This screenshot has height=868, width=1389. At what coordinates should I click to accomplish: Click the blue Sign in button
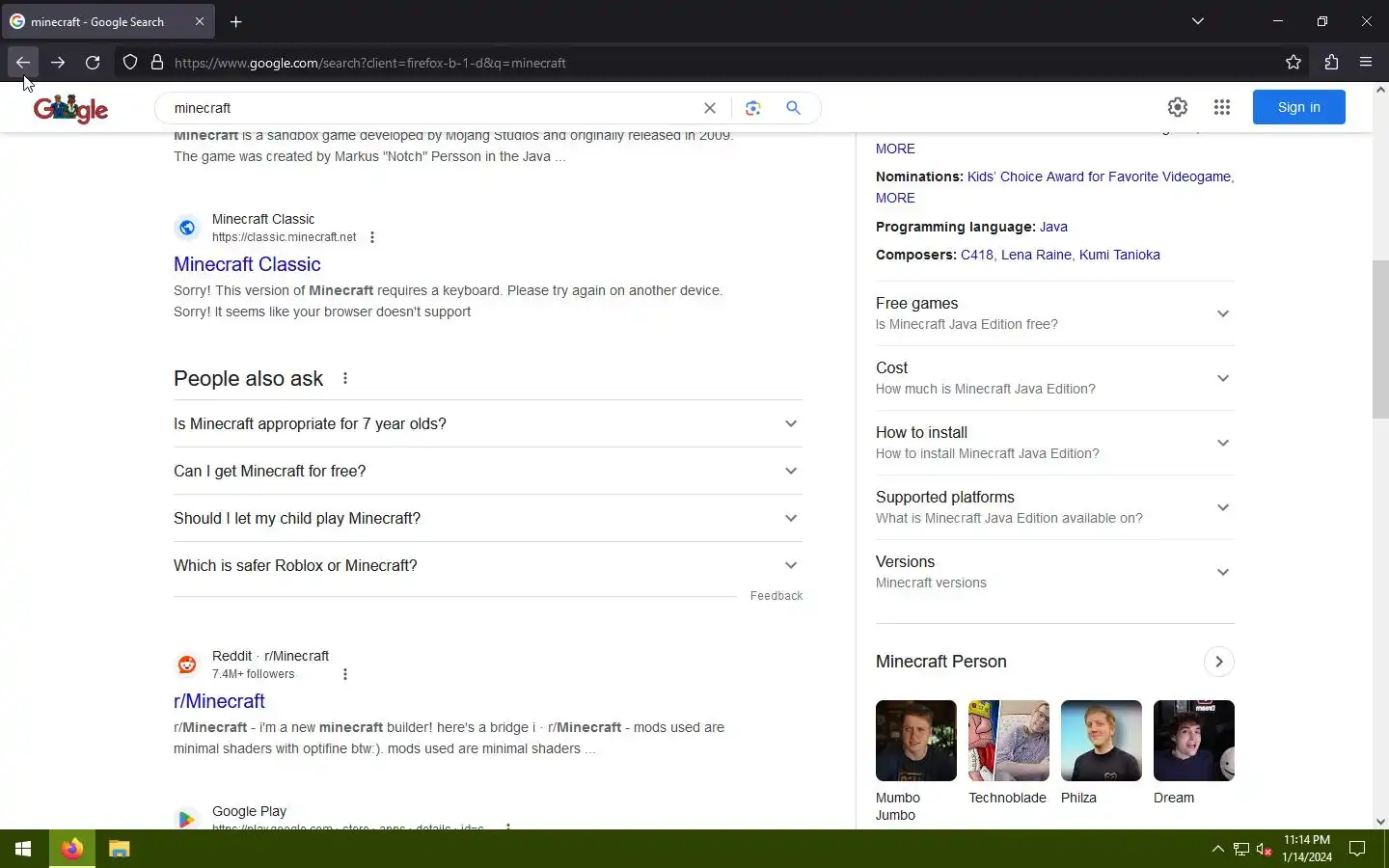[x=1299, y=107]
